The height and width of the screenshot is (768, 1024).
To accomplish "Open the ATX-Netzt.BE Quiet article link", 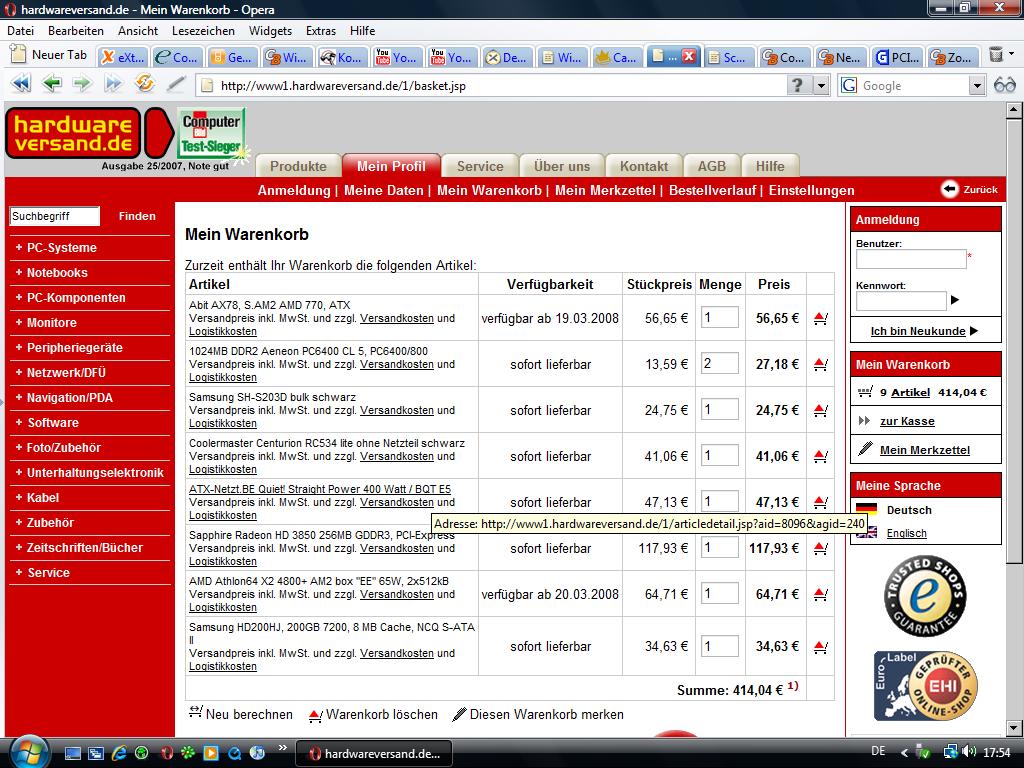I will [x=320, y=489].
